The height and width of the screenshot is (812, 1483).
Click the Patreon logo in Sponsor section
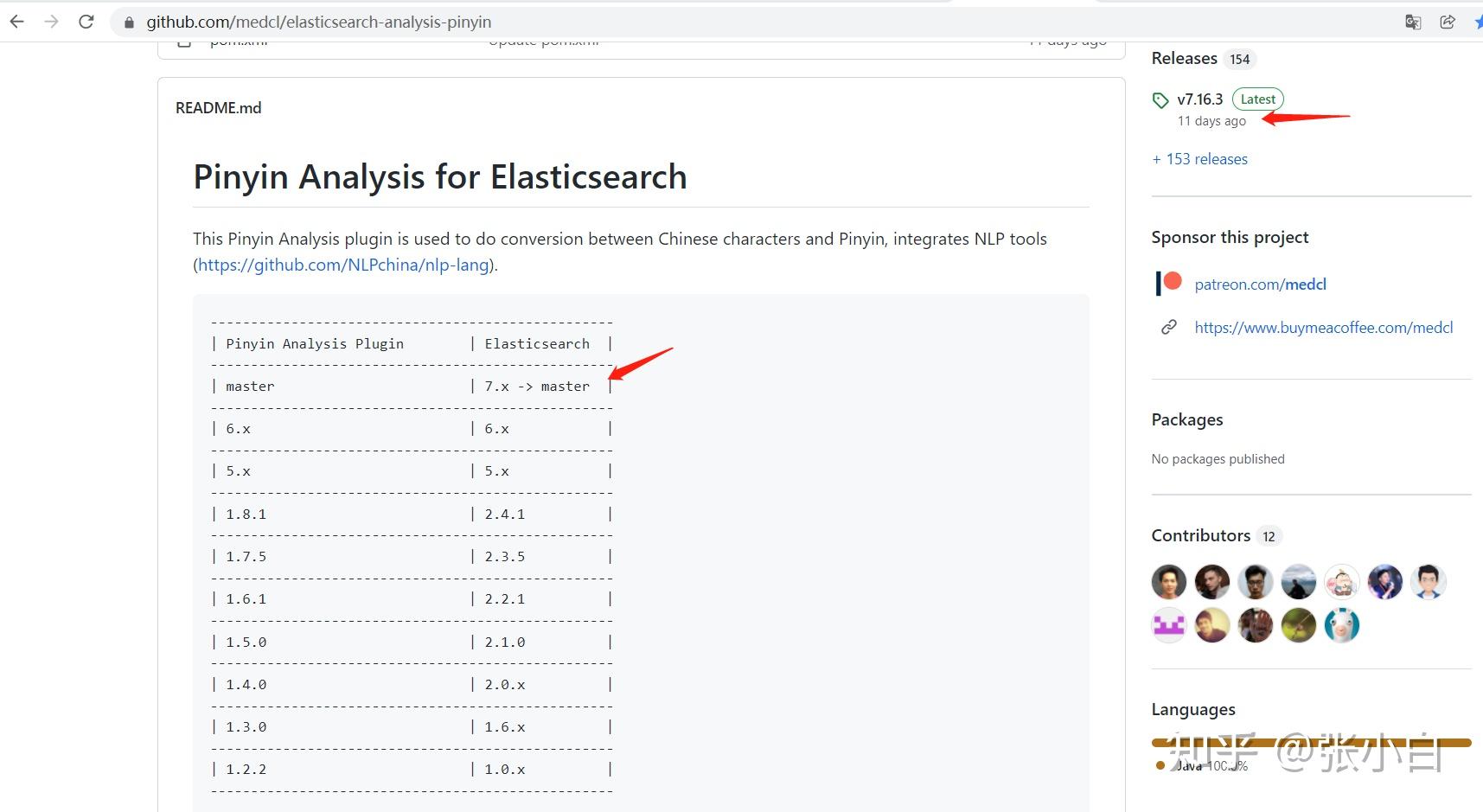click(x=1168, y=283)
